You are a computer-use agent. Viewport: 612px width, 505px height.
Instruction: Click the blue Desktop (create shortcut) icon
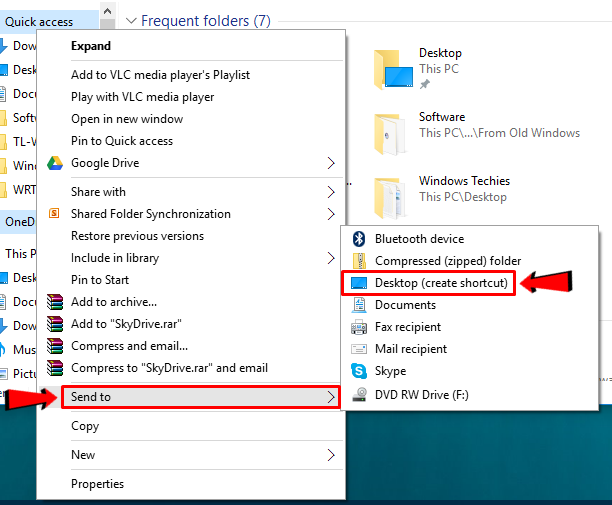(359, 283)
